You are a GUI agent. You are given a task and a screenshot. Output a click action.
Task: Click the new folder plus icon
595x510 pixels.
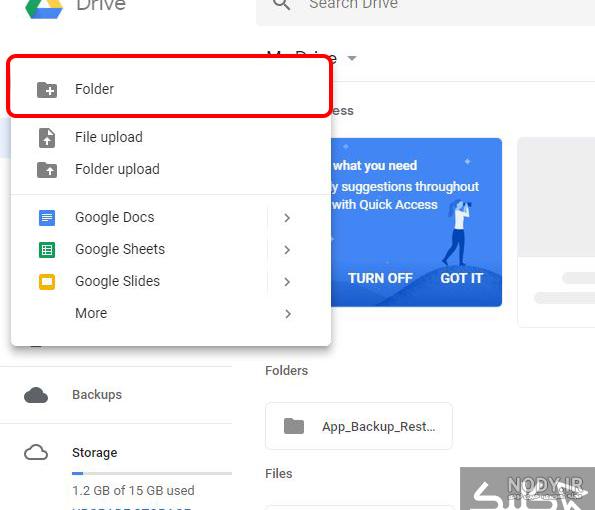[x=47, y=90]
